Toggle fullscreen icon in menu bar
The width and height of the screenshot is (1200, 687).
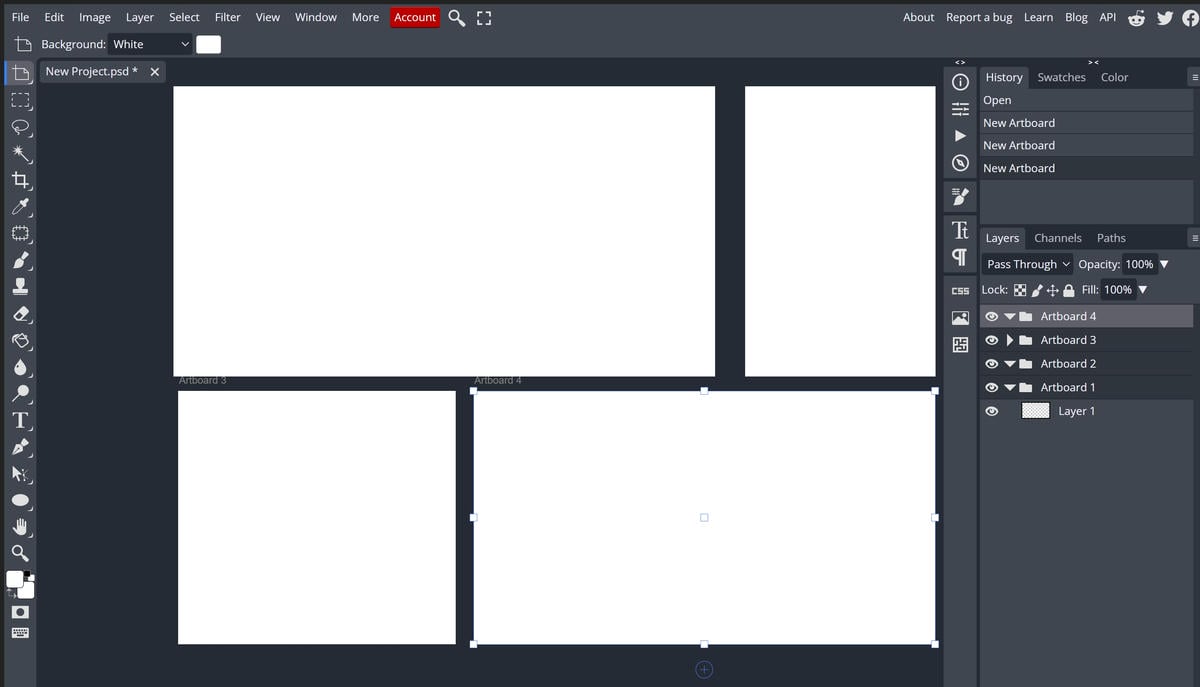(484, 17)
